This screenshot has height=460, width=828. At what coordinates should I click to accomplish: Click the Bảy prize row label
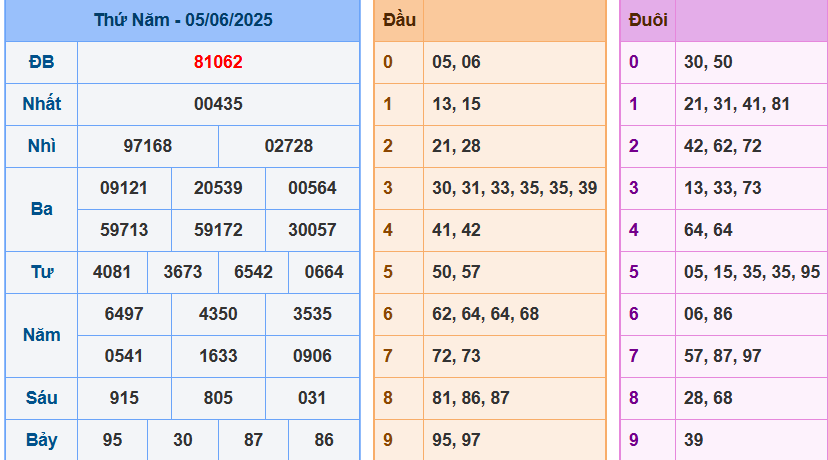(41, 440)
